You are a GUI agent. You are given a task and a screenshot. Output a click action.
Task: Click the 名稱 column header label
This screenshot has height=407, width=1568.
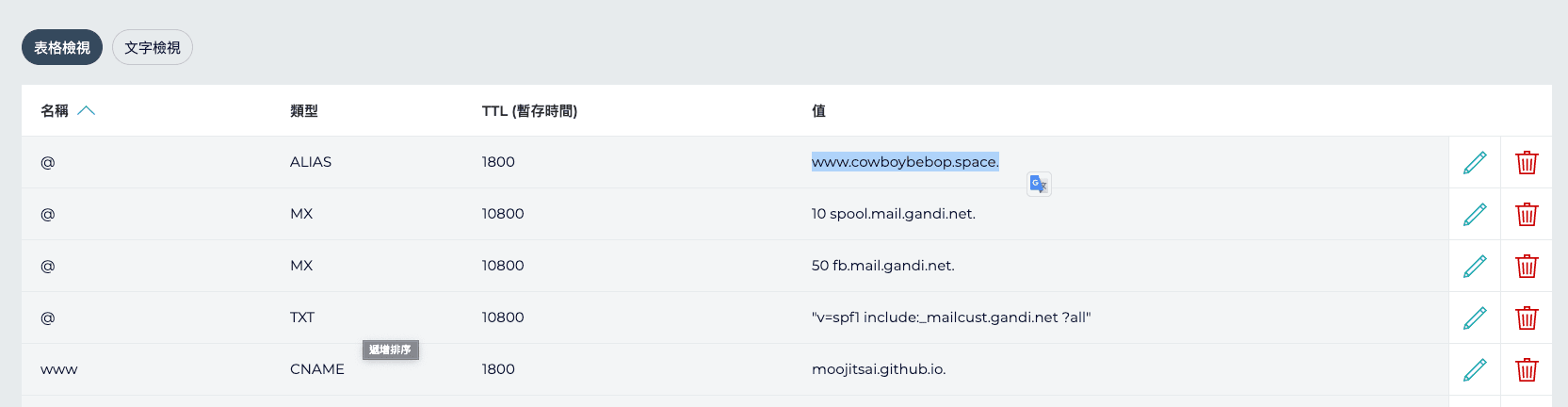click(x=55, y=110)
